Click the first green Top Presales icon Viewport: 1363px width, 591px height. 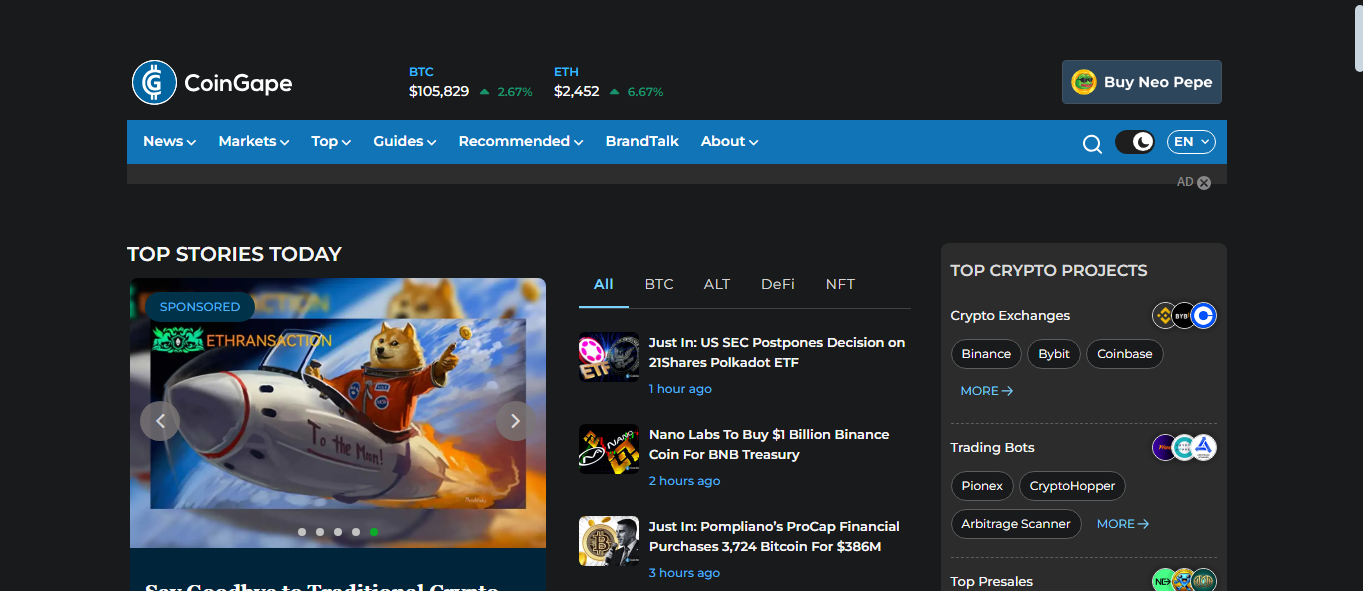(x=1164, y=580)
